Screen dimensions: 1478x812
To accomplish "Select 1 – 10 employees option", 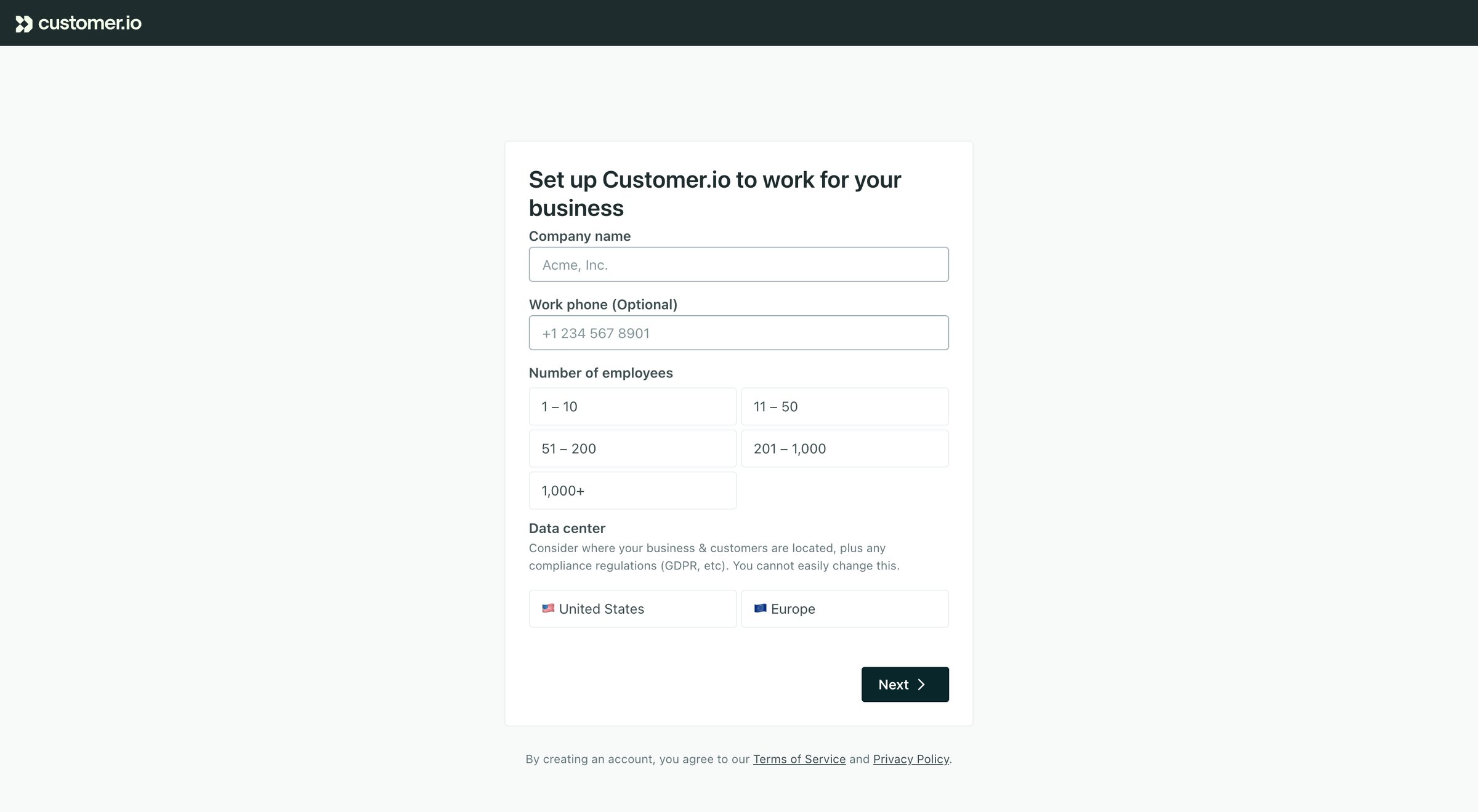I will (x=632, y=406).
